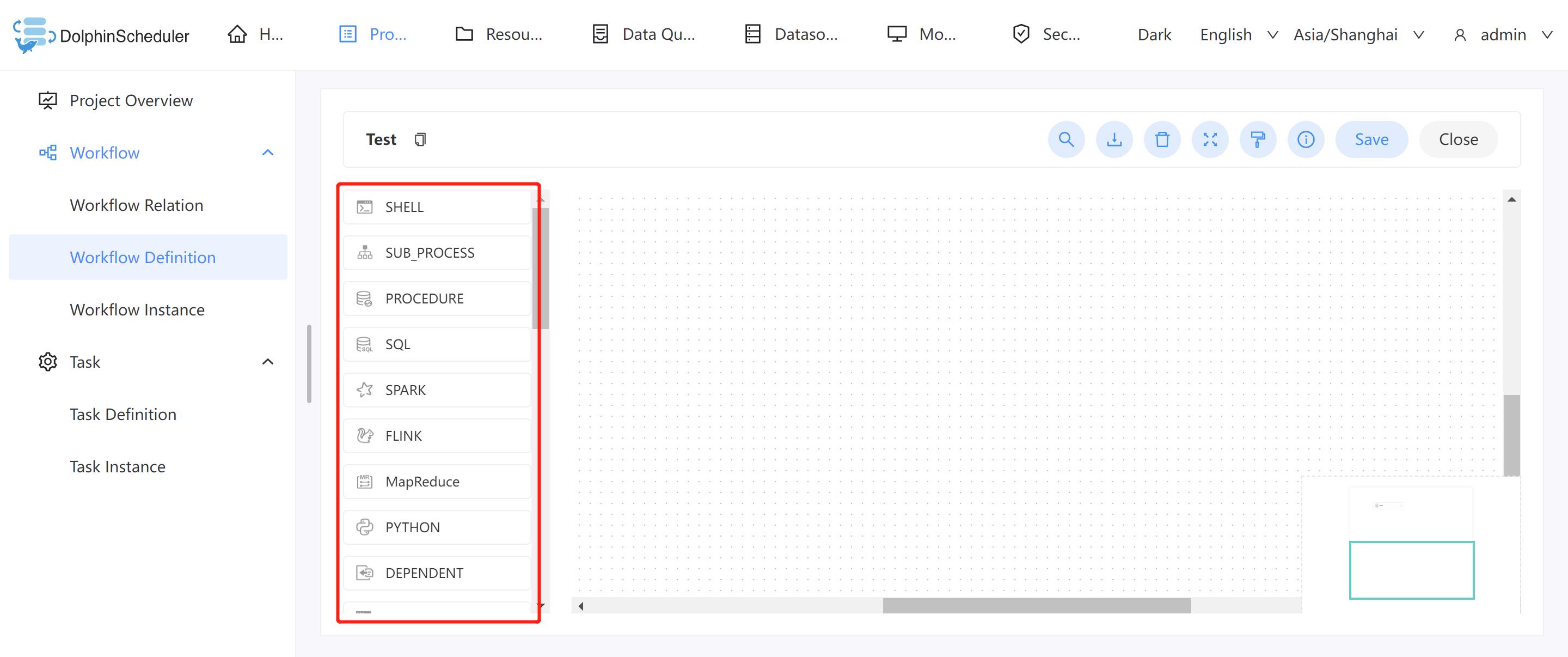This screenshot has width=1568, height=657.
Task: Click the DolphinScheduler logo
Action: [x=101, y=35]
